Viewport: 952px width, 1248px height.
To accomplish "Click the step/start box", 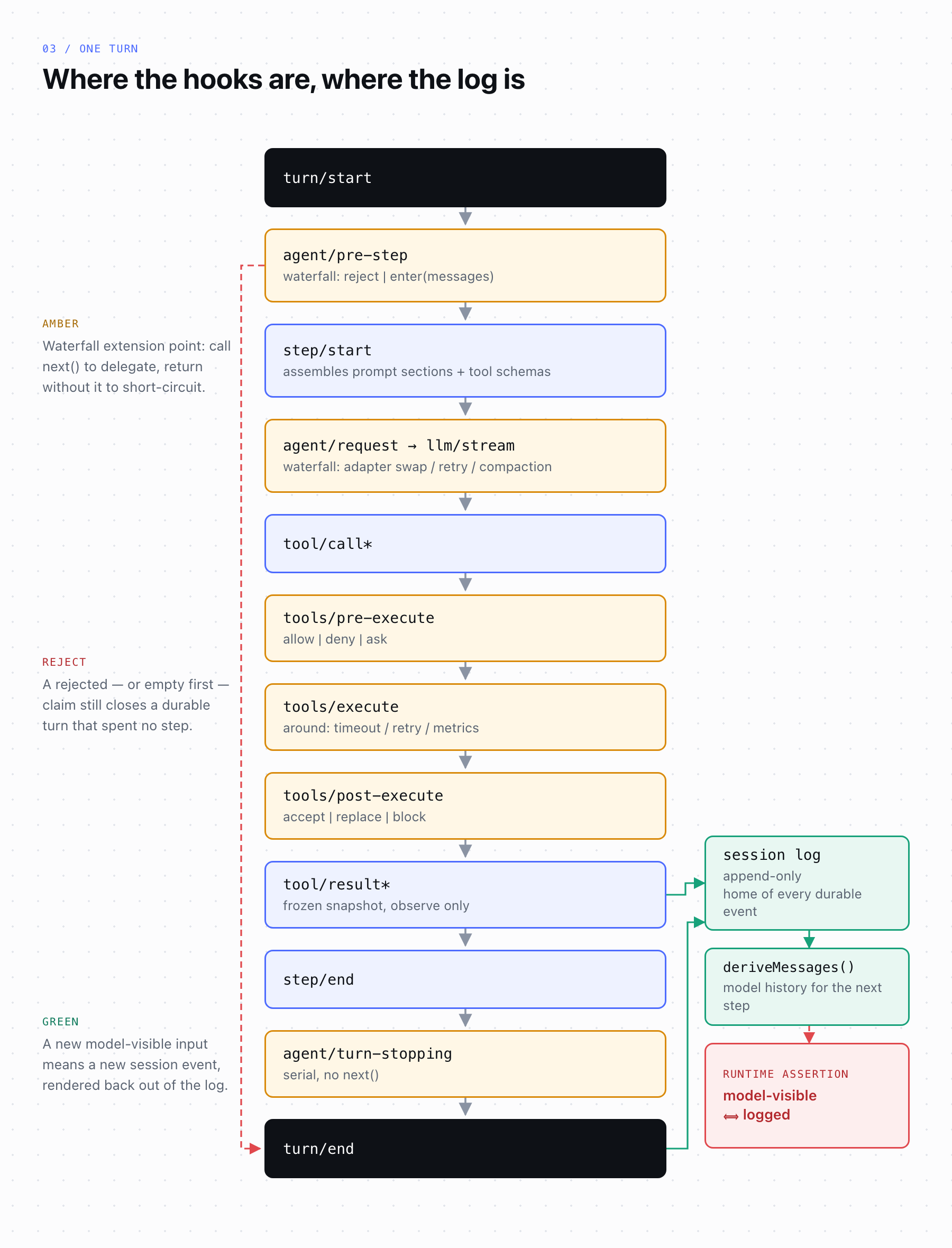I will (465, 360).
